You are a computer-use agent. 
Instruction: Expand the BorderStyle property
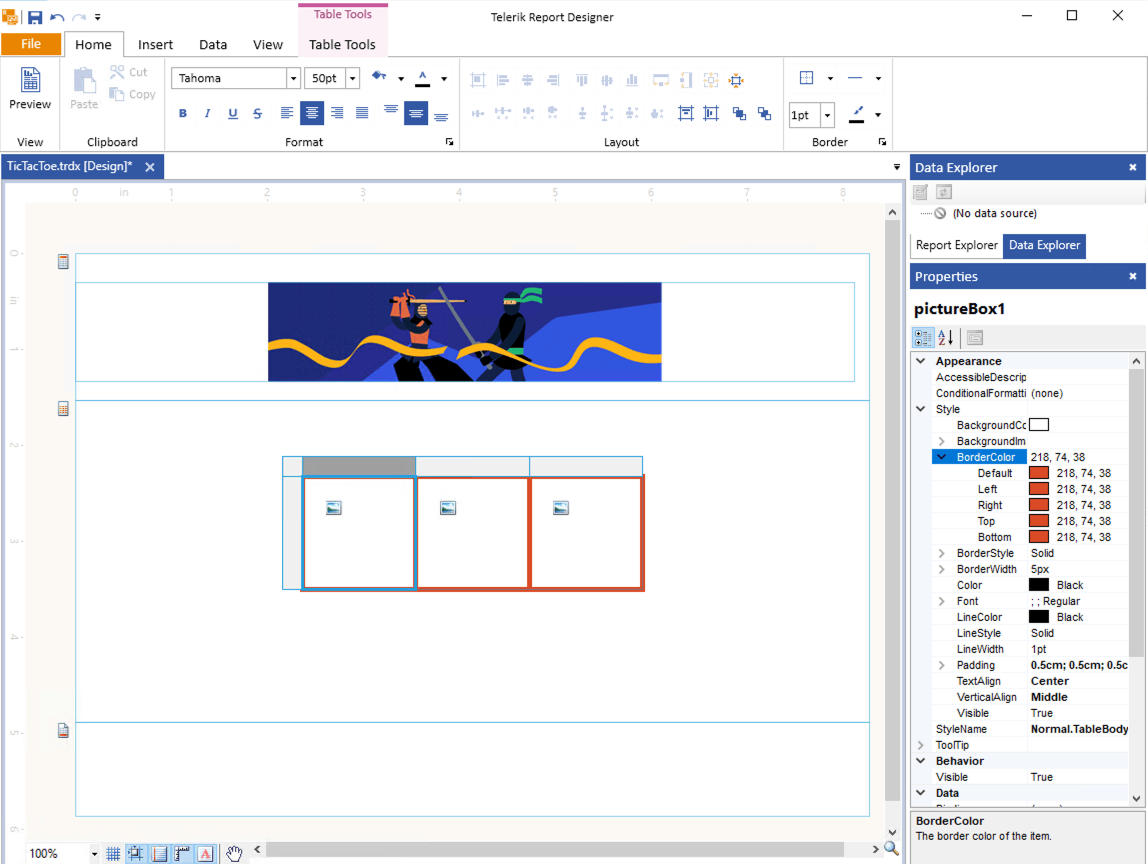(942, 554)
